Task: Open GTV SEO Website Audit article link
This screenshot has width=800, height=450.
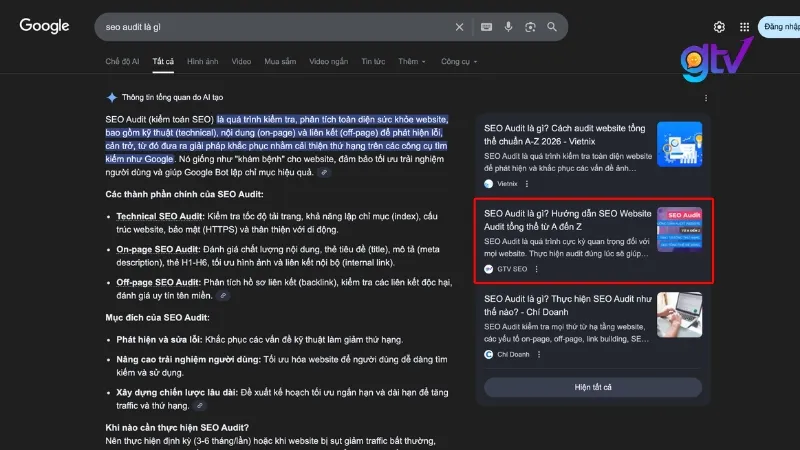Action: tap(567, 220)
